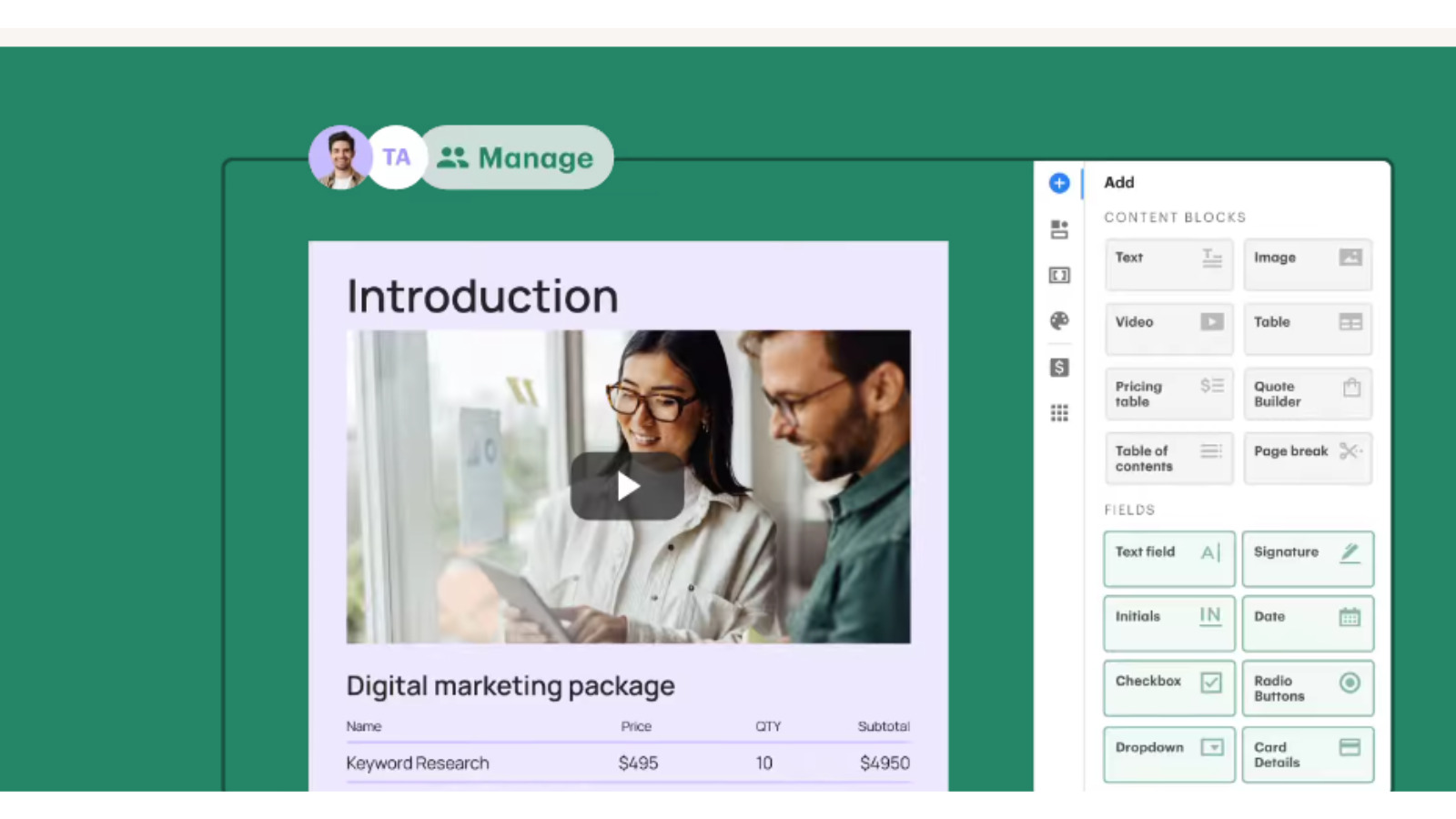Add an Image content block

(x=1308, y=265)
